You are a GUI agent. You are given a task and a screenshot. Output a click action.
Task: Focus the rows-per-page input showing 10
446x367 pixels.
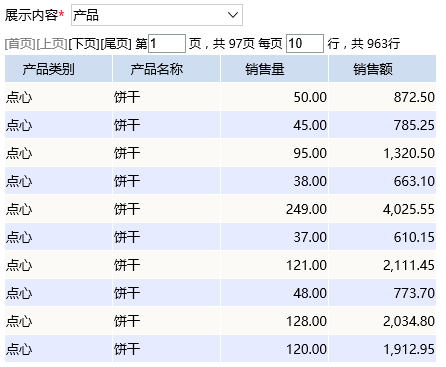305,43
